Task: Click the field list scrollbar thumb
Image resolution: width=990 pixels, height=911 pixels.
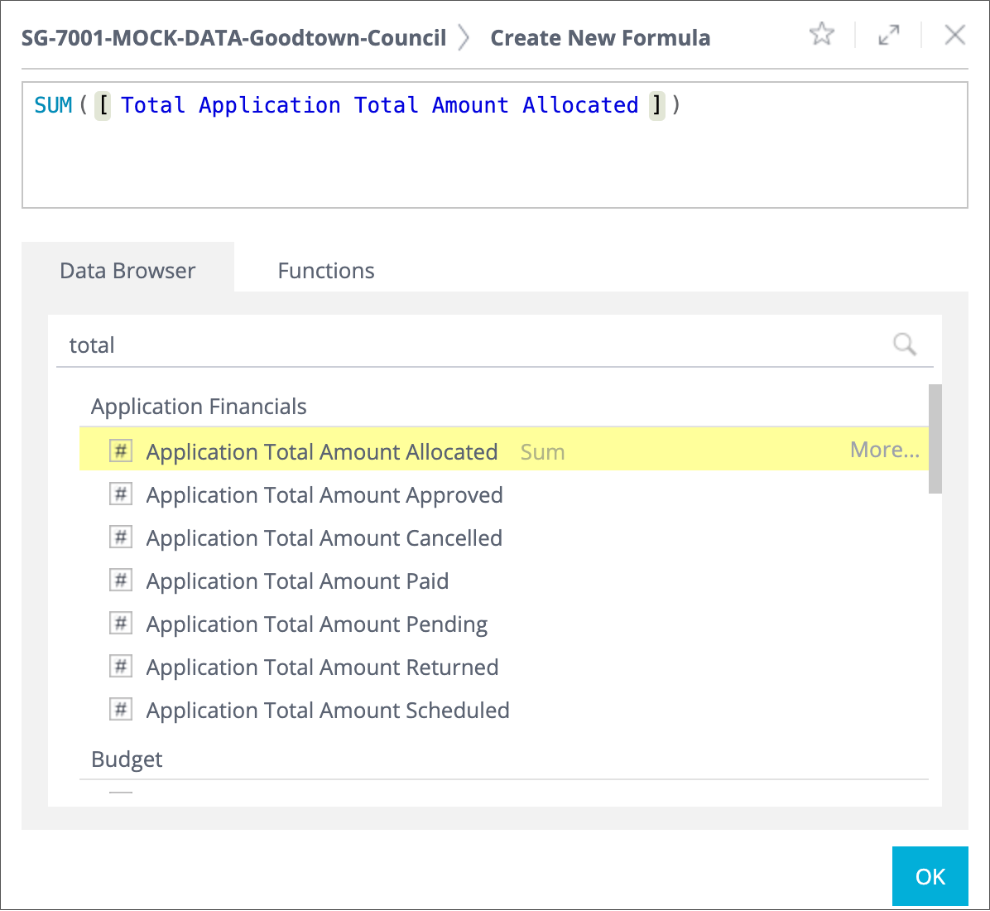Action: [x=935, y=438]
